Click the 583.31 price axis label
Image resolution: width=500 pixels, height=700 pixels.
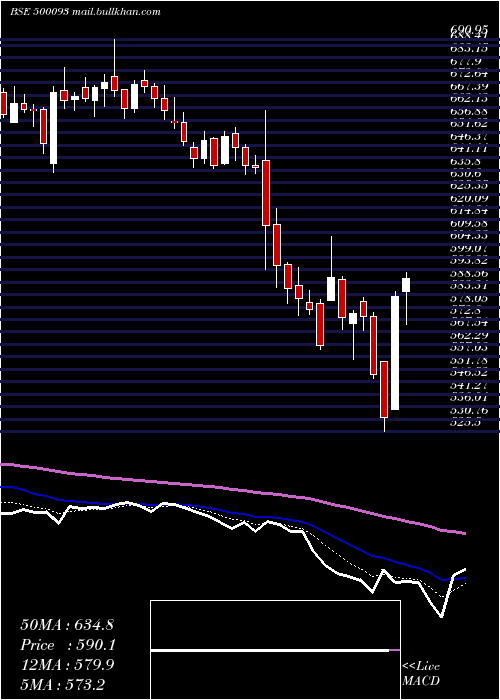pos(468,285)
